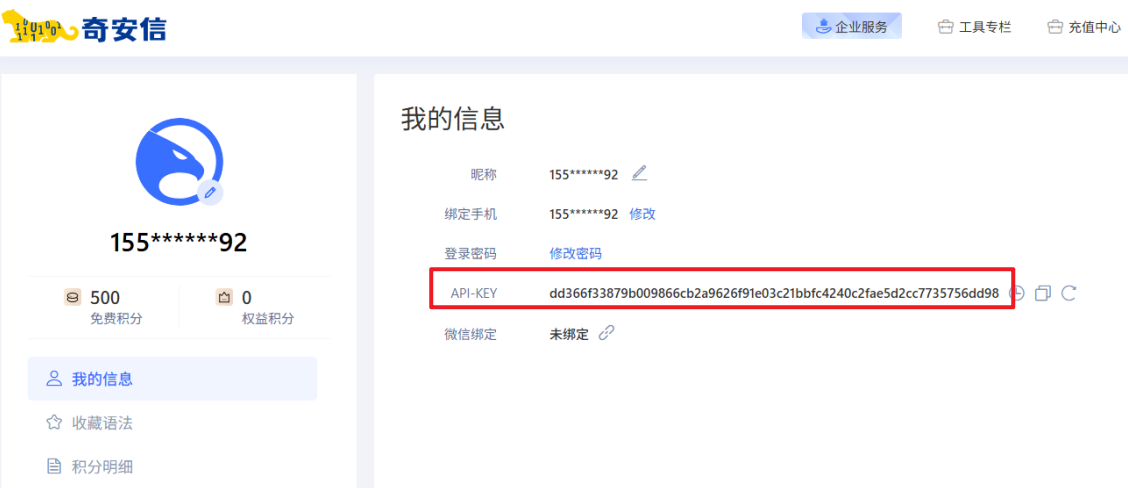Click 修改 link beside 绑定手机
The image size is (1128, 488).
click(642, 214)
